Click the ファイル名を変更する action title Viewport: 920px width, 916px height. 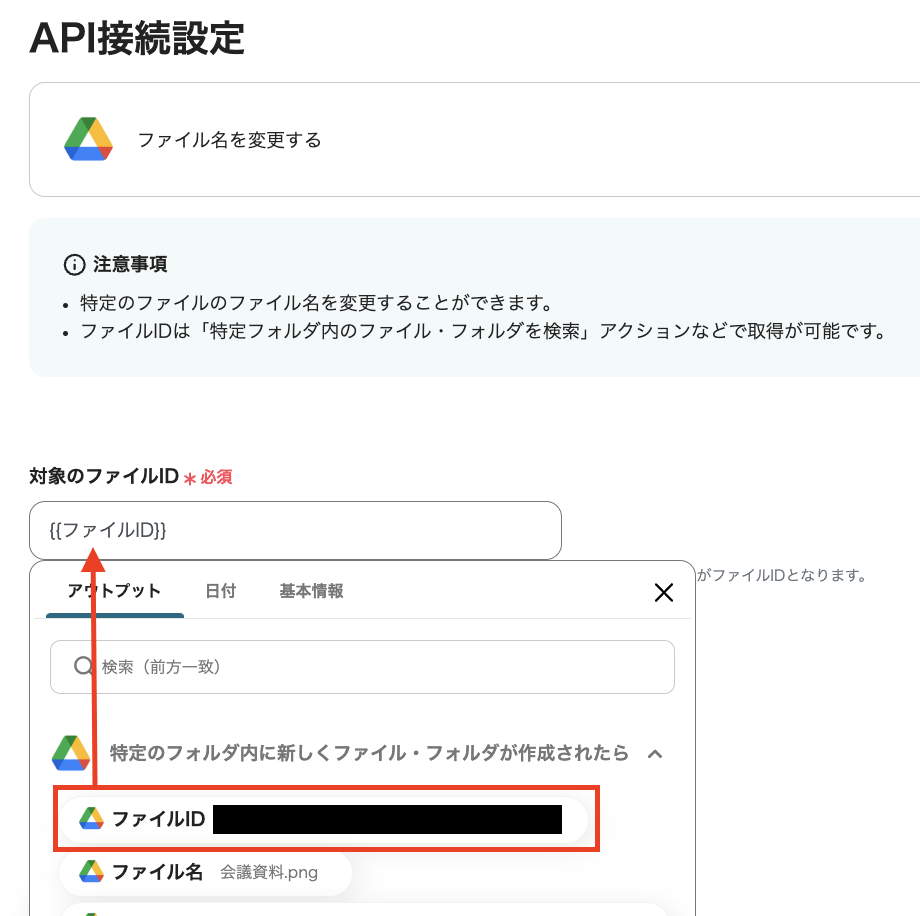[229, 140]
